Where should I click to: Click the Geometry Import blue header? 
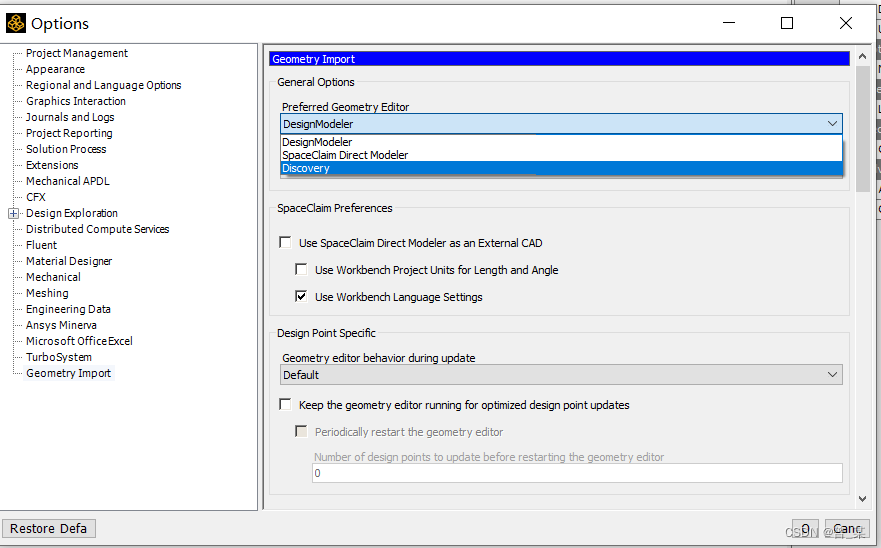tap(559, 59)
